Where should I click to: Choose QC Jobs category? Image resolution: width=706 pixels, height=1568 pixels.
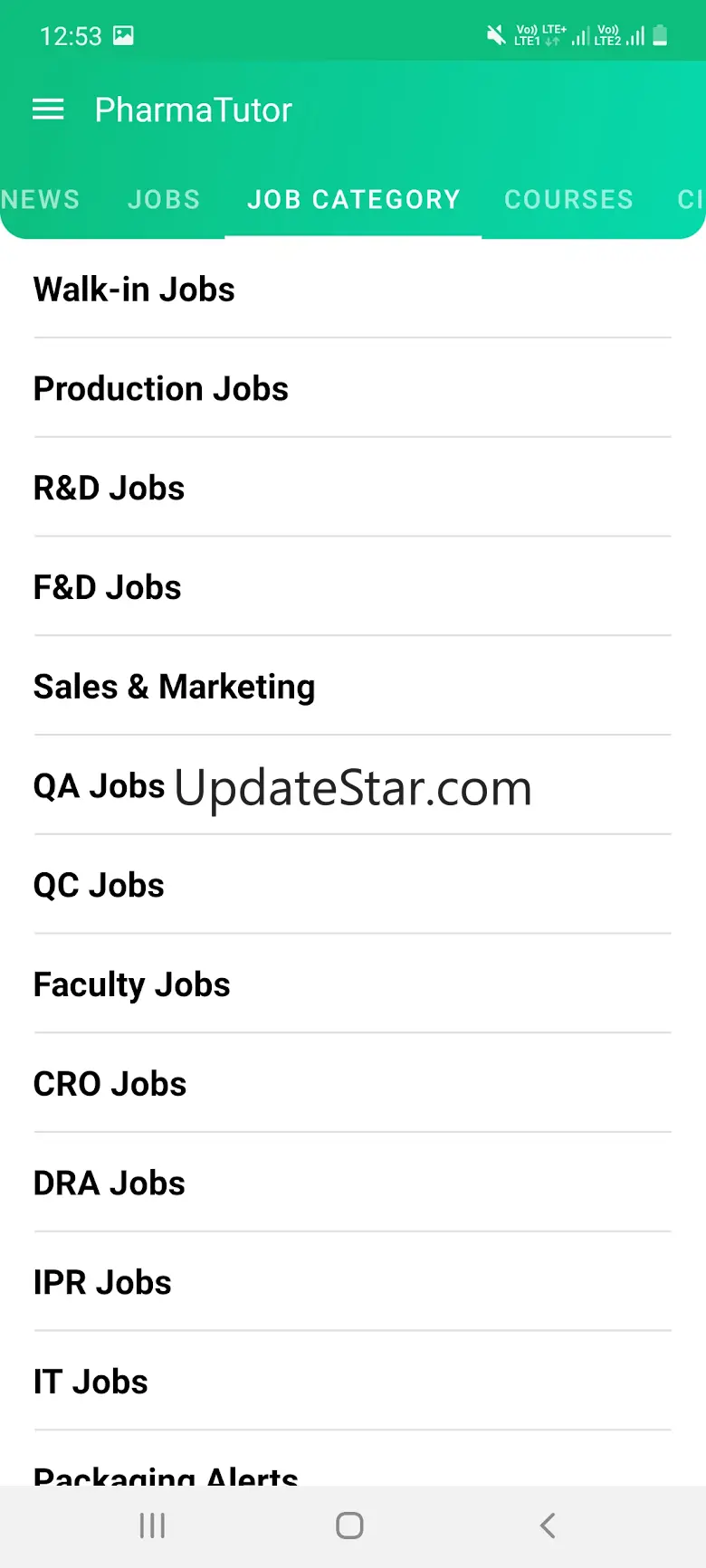353,885
